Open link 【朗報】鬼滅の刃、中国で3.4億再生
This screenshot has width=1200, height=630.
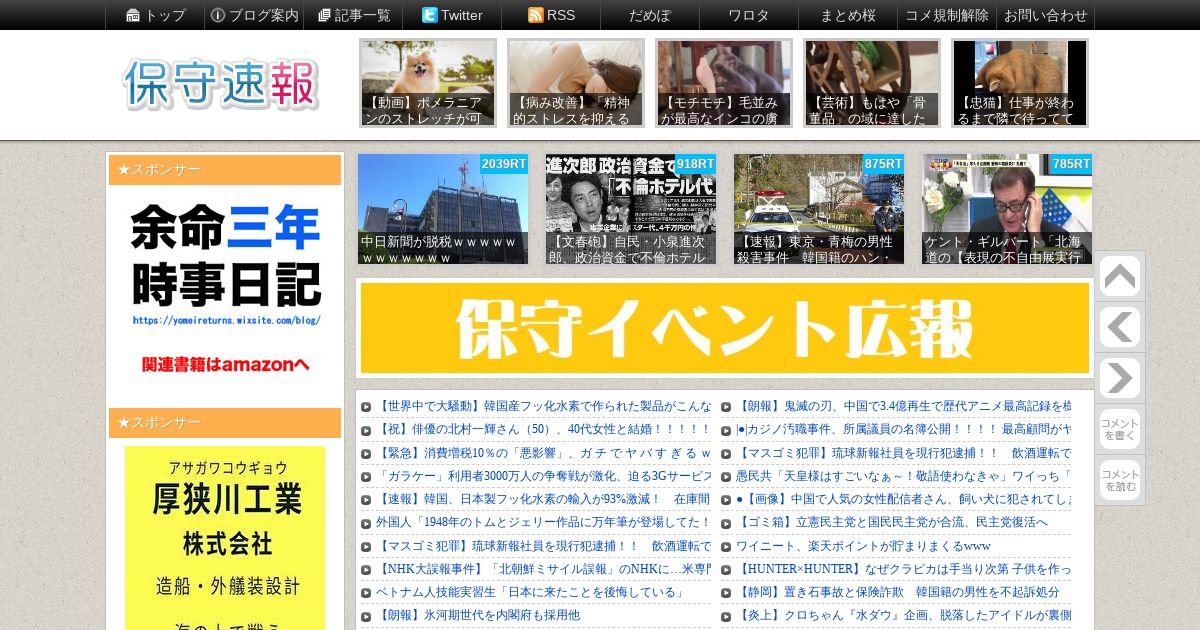pos(904,407)
